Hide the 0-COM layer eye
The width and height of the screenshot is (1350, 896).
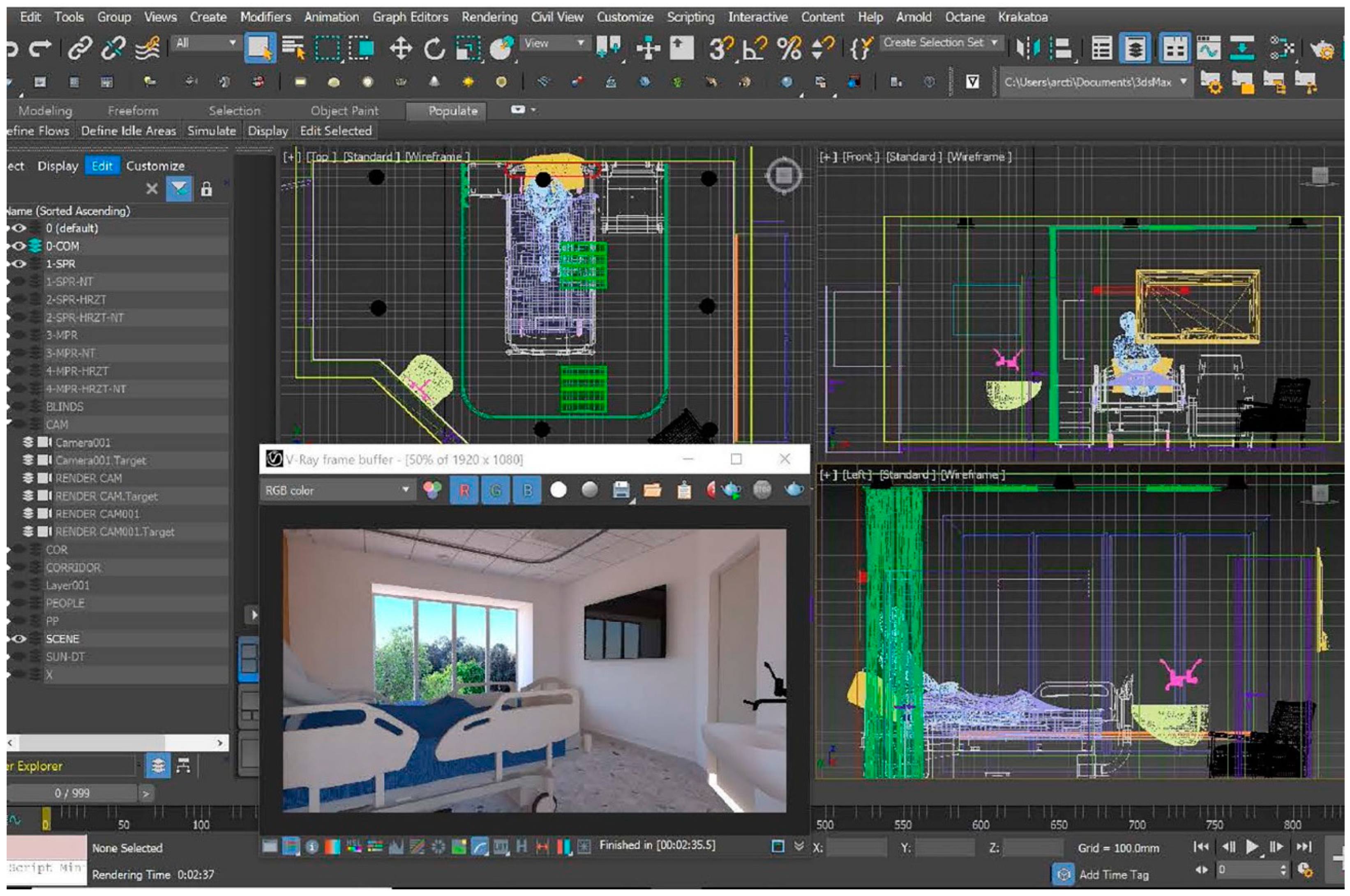pos(19,246)
